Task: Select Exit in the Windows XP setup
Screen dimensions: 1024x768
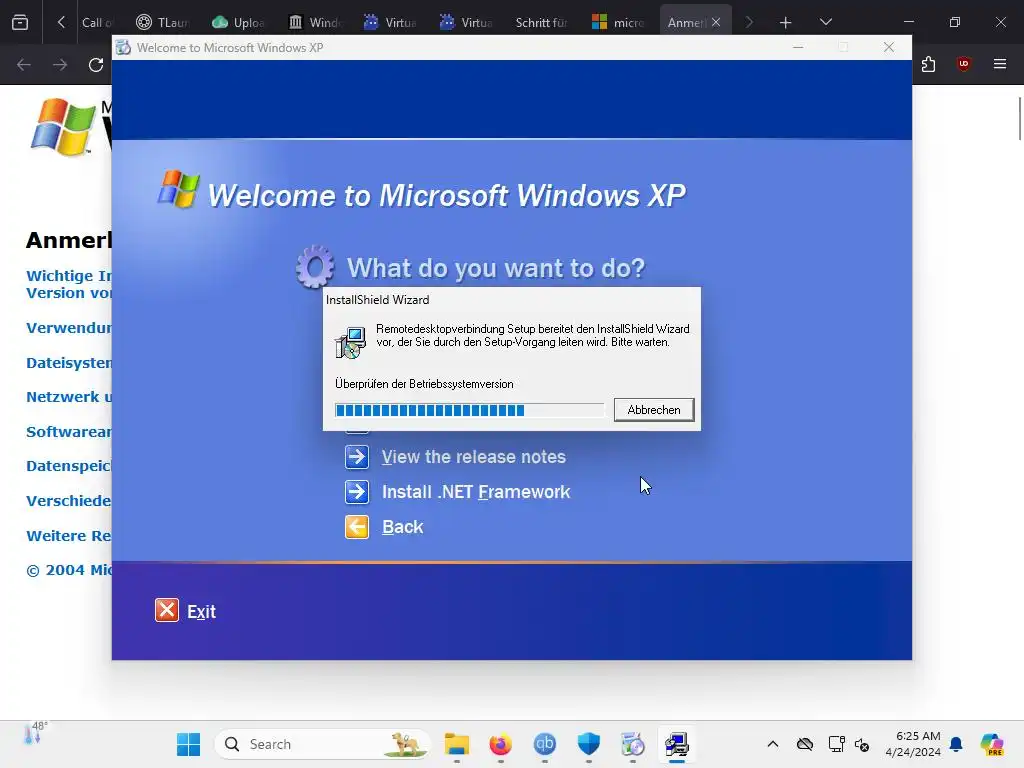Action: 201,612
